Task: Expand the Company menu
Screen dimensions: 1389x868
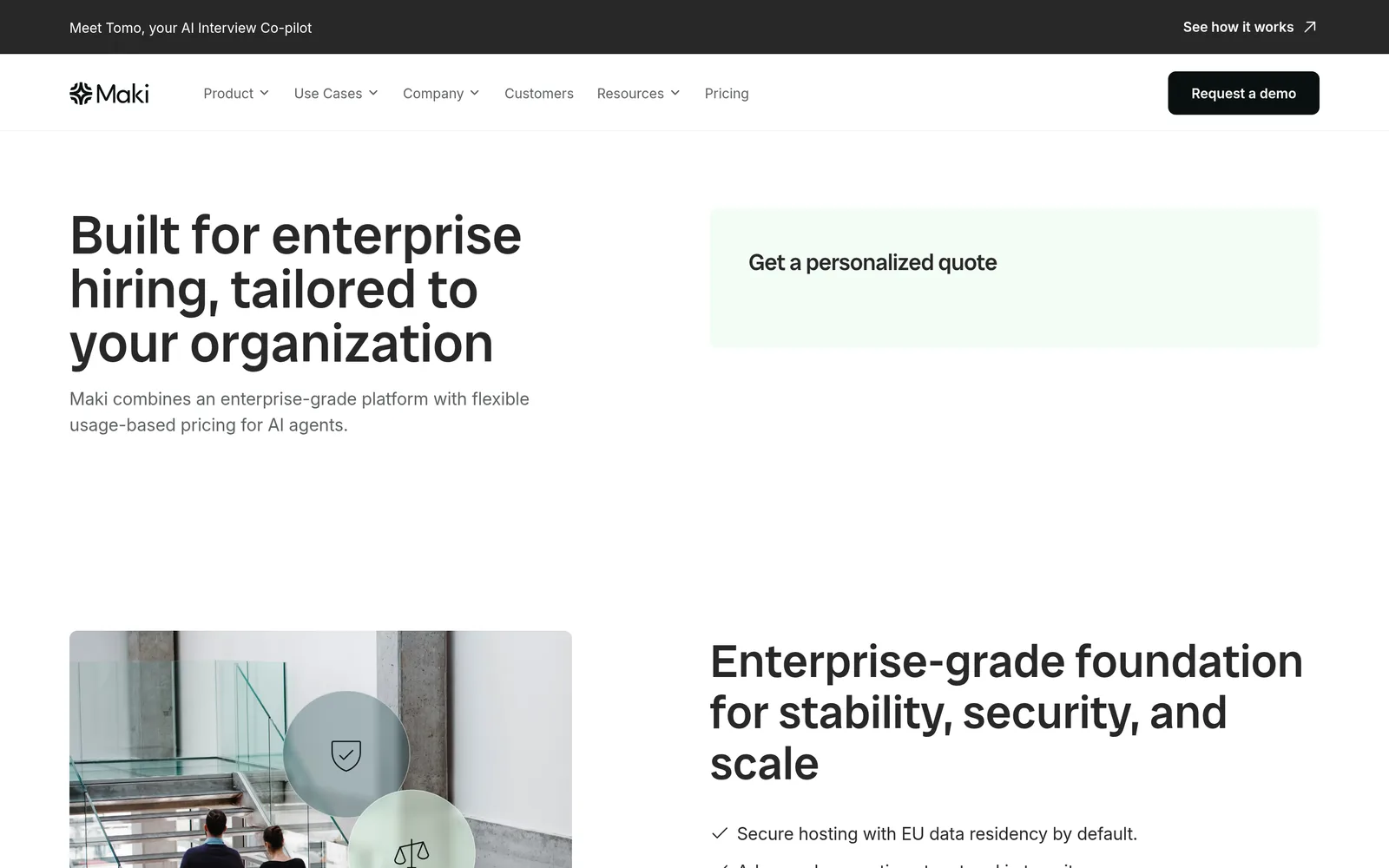Action: click(441, 93)
